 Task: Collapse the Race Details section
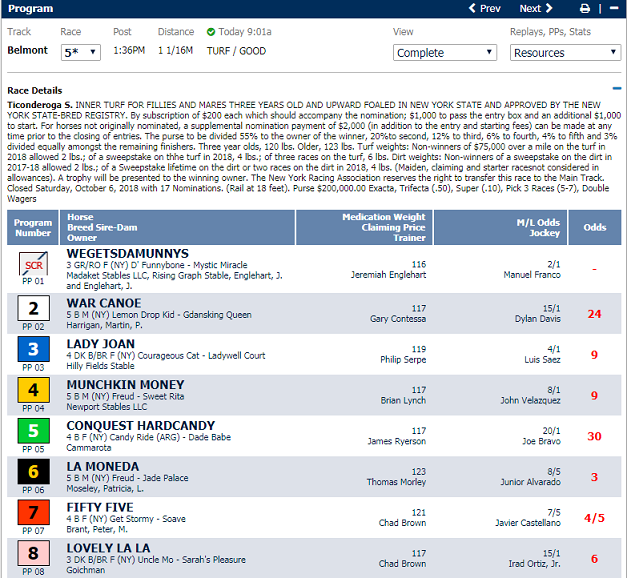click(x=616, y=89)
